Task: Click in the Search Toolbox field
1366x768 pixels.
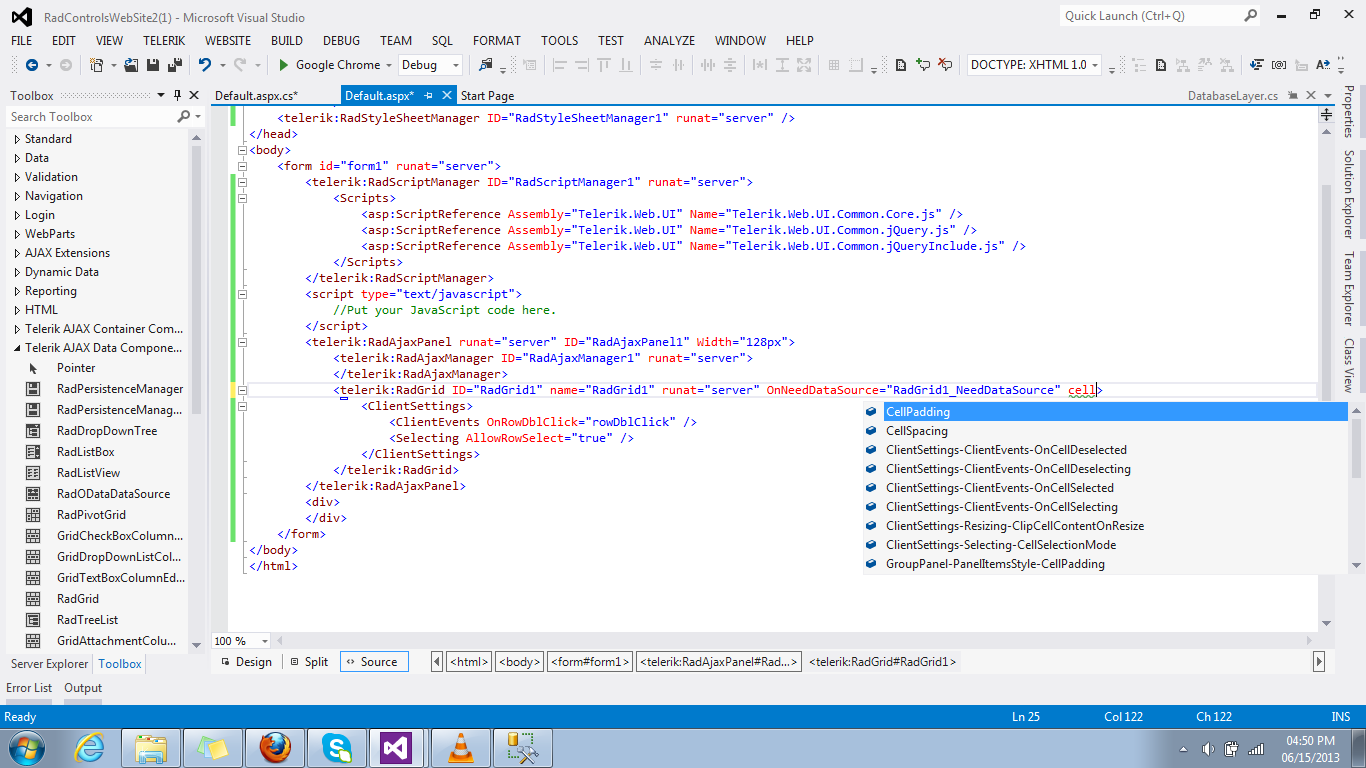Action: (90, 117)
